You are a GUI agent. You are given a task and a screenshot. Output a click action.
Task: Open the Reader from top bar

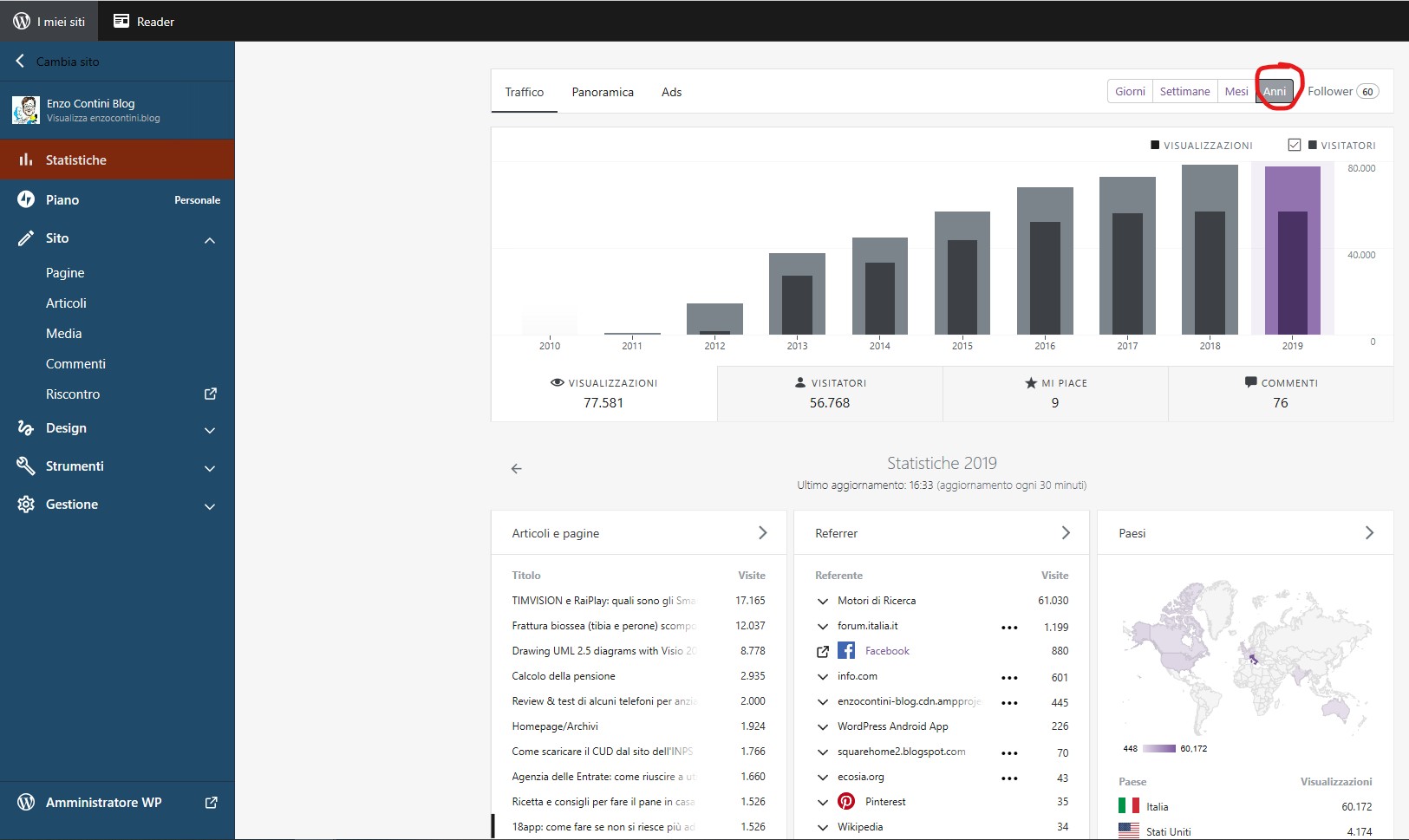(x=144, y=21)
